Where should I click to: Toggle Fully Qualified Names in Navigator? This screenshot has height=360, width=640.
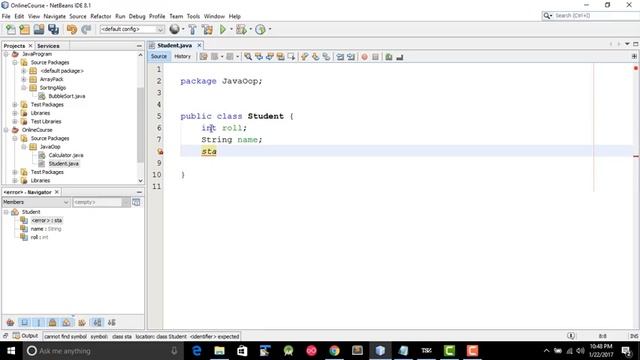tap(82, 323)
